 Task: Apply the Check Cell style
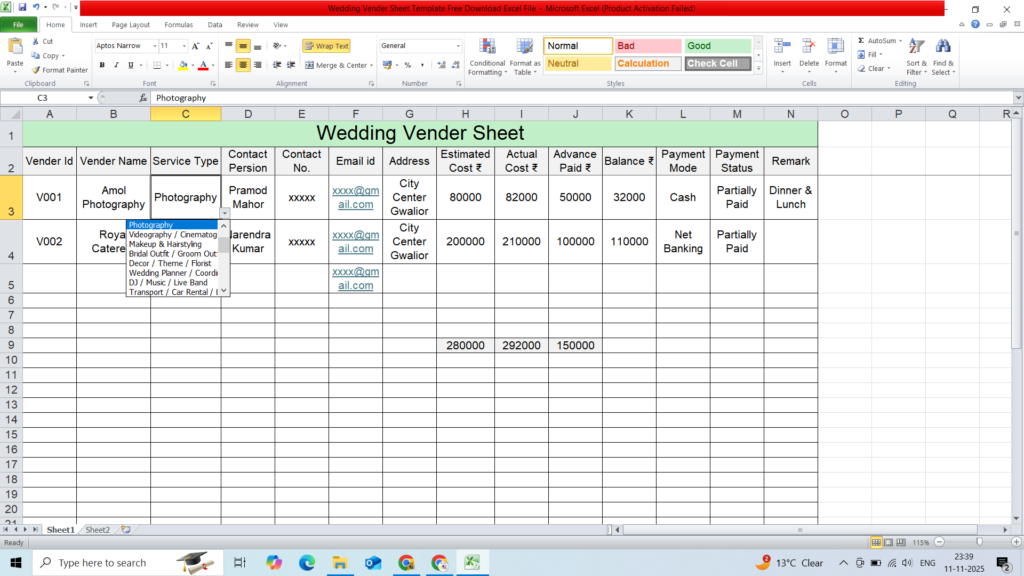[x=718, y=63]
